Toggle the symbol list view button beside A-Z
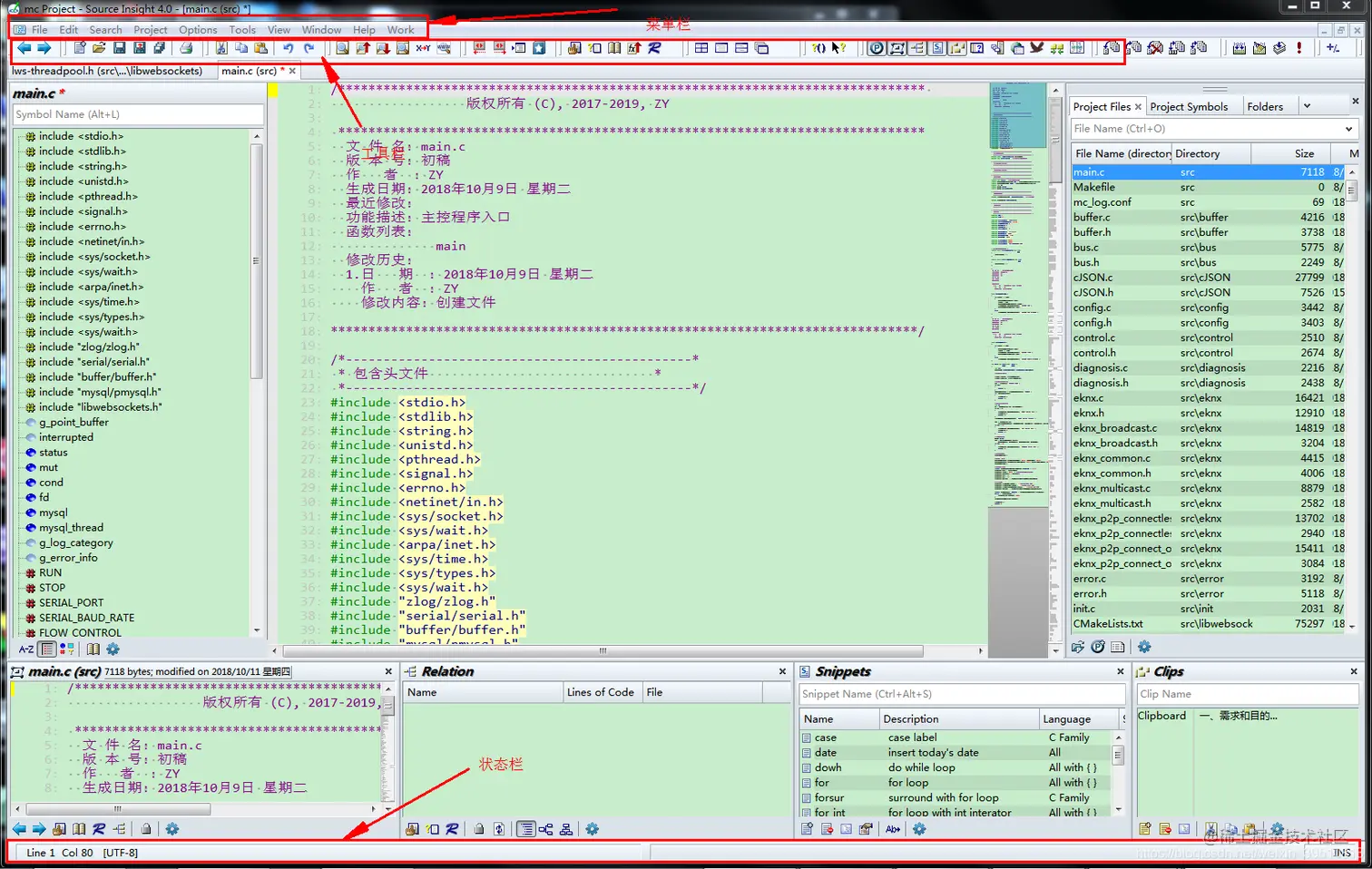This screenshot has height=869, width=1372. pyautogui.click(x=47, y=649)
